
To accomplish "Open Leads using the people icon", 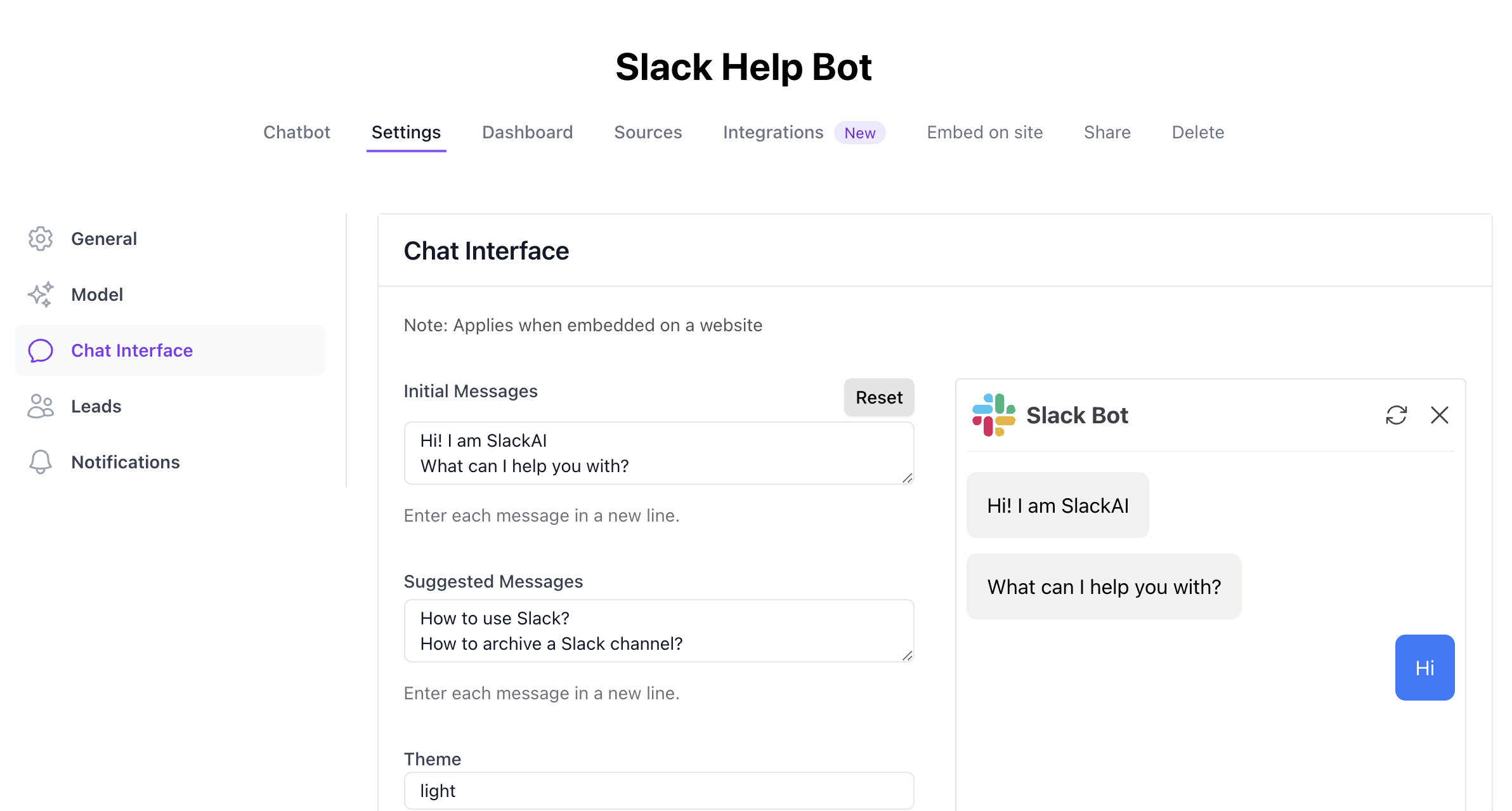I will pos(40,406).
